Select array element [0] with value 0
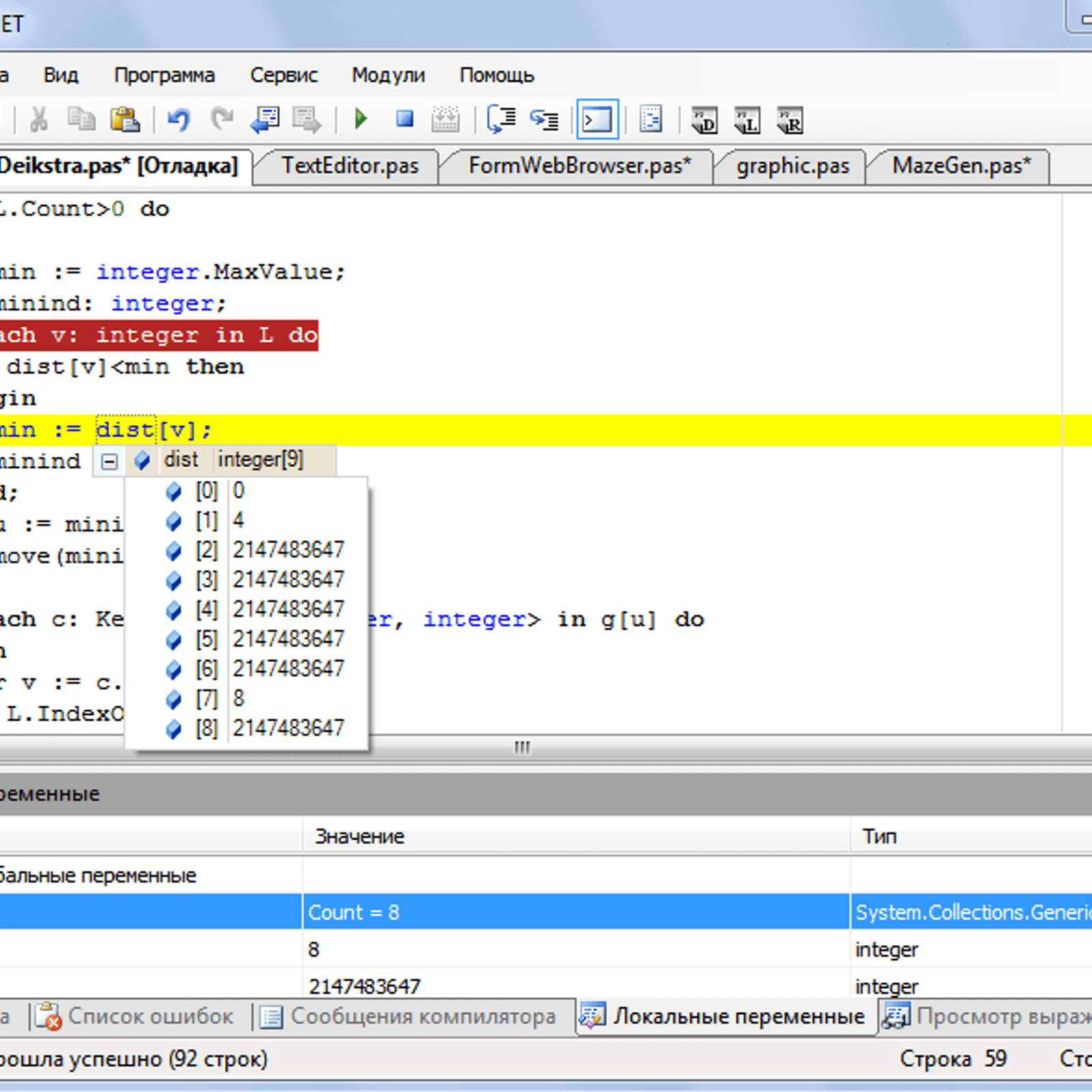 click(x=247, y=491)
